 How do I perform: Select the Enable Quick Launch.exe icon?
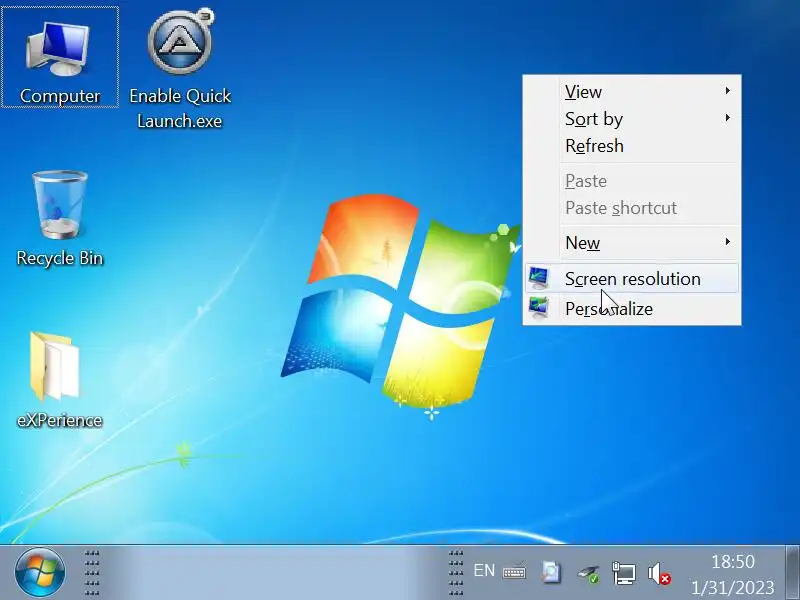coord(180,69)
